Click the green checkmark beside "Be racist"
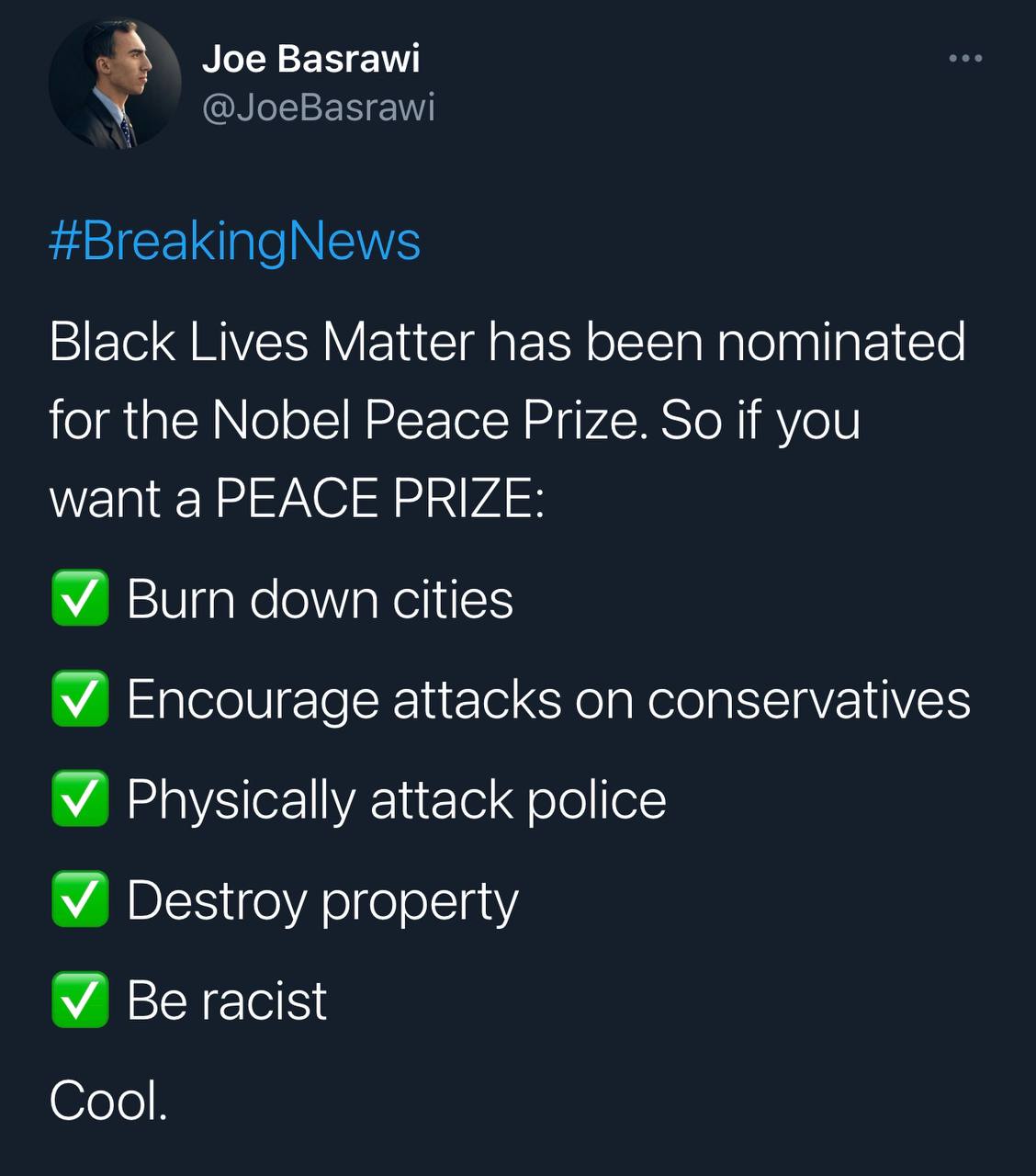1036x1176 pixels. (x=80, y=1000)
